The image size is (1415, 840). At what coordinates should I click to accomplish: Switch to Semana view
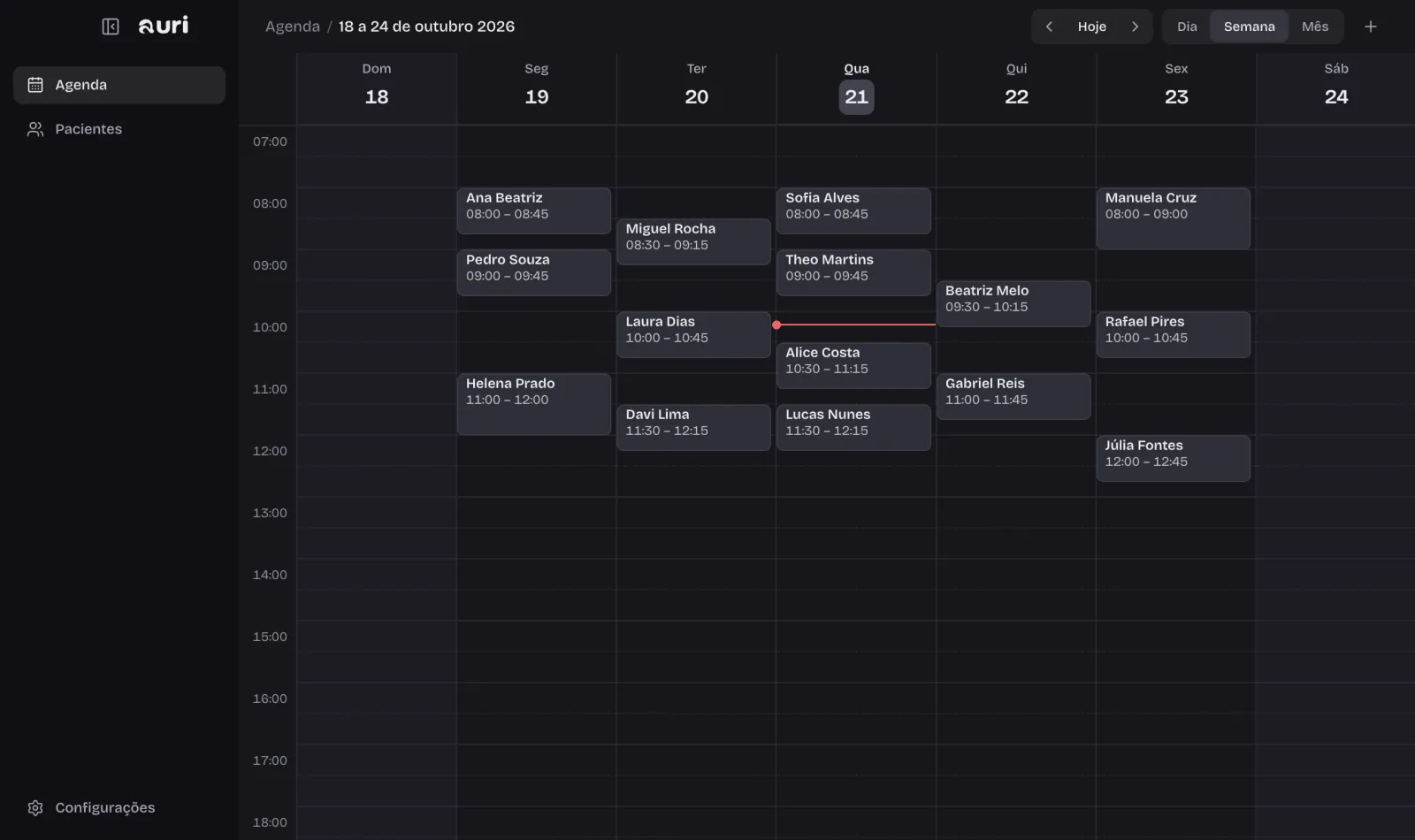(x=1249, y=27)
